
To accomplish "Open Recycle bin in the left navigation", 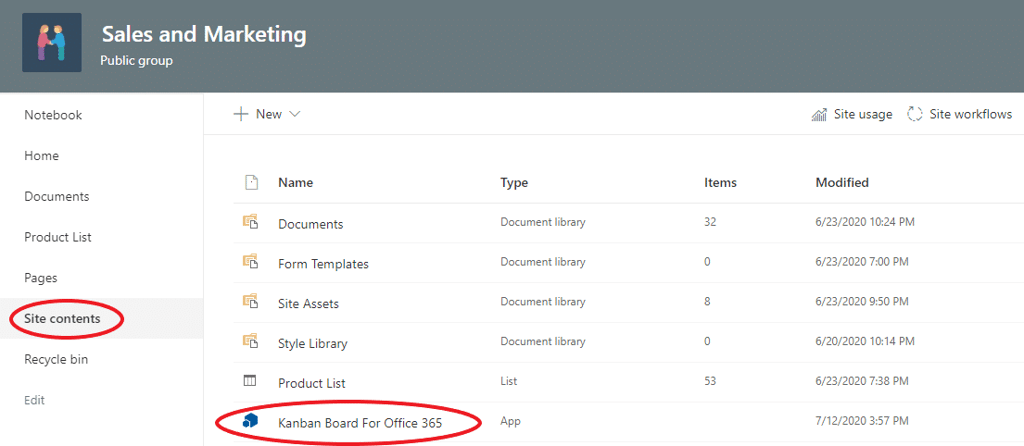I will (x=56, y=359).
